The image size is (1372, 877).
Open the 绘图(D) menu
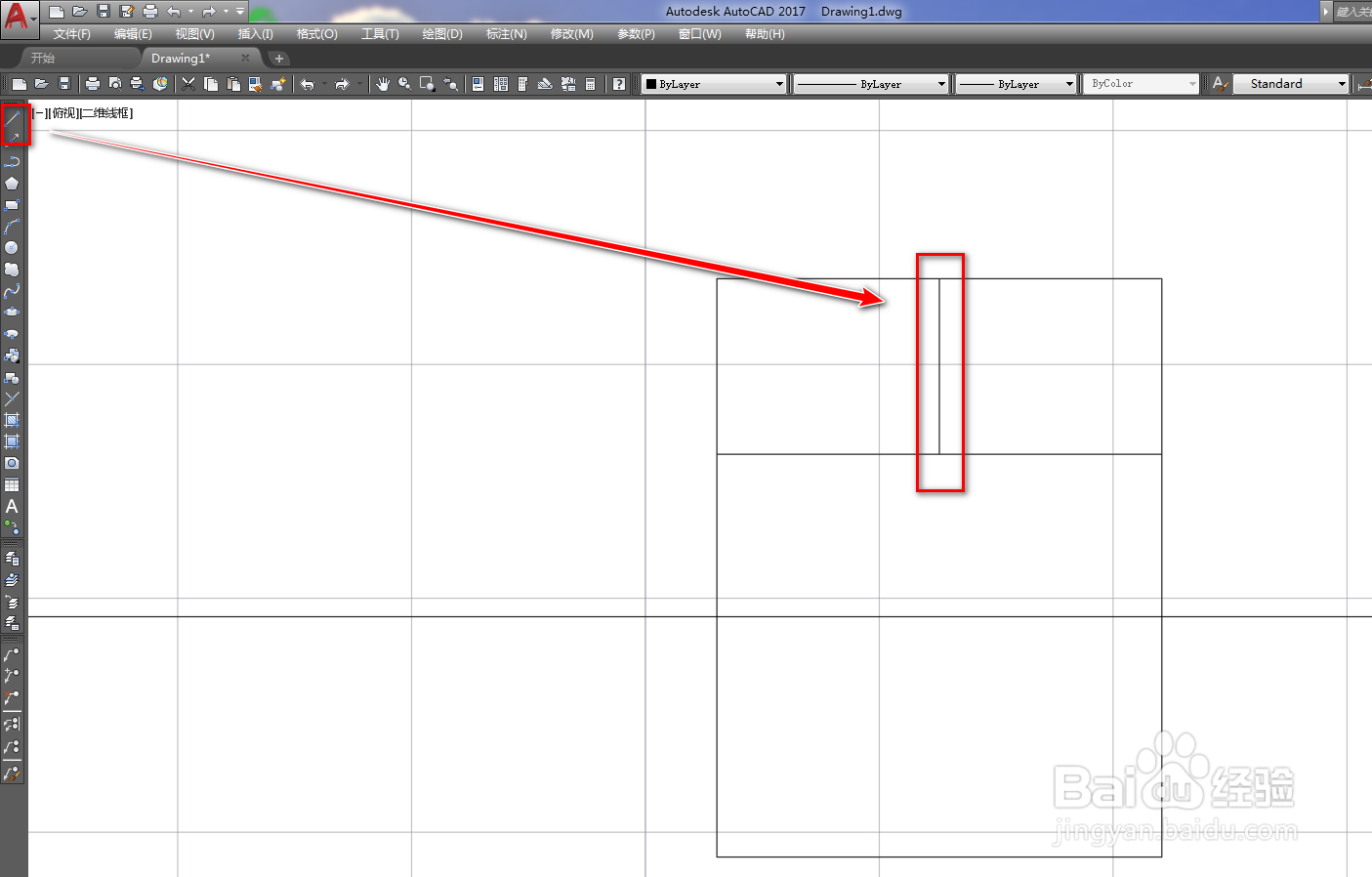click(442, 34)
